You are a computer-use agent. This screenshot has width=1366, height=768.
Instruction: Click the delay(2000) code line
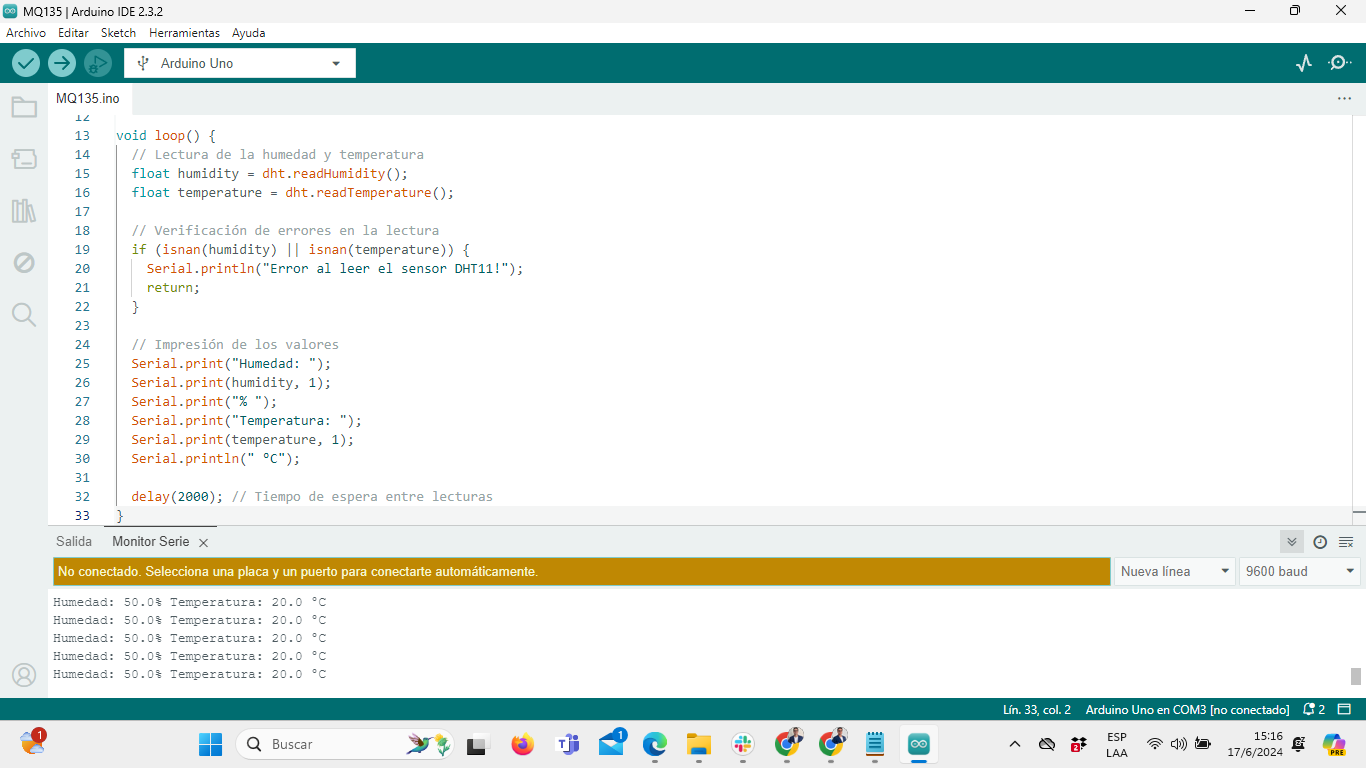[312, 496]
